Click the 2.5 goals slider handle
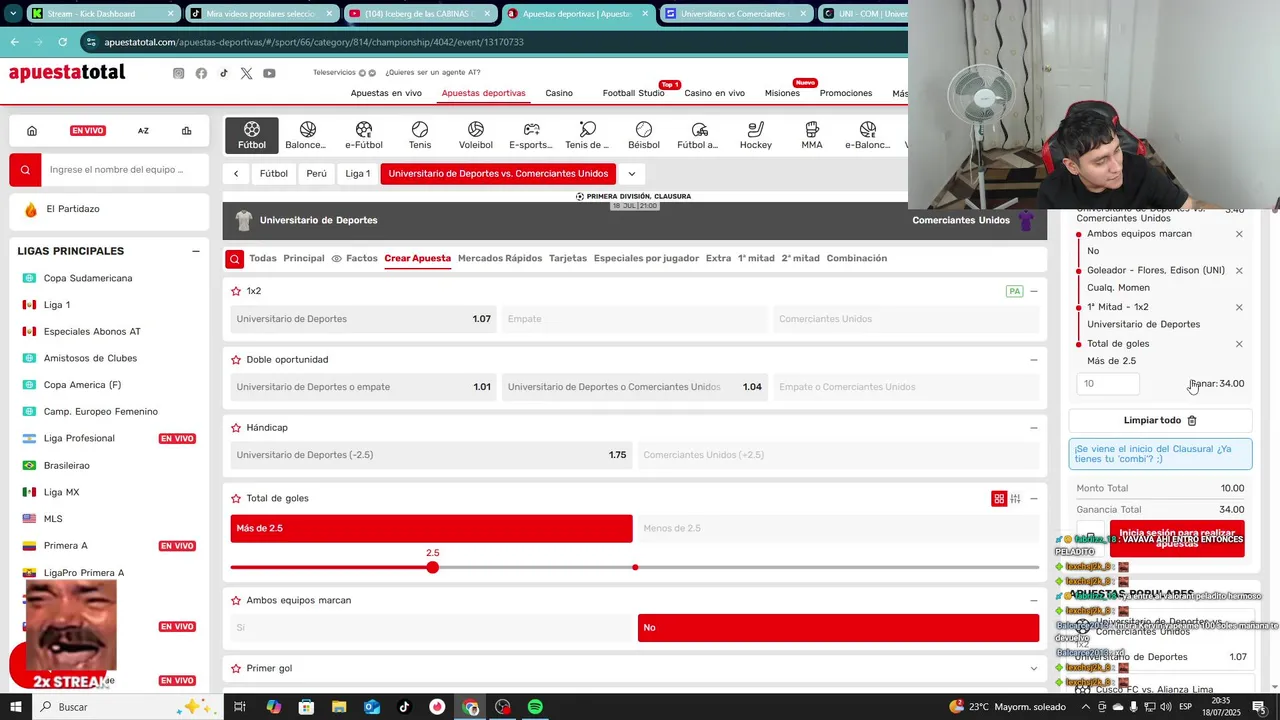 click(x=432, y=567)
